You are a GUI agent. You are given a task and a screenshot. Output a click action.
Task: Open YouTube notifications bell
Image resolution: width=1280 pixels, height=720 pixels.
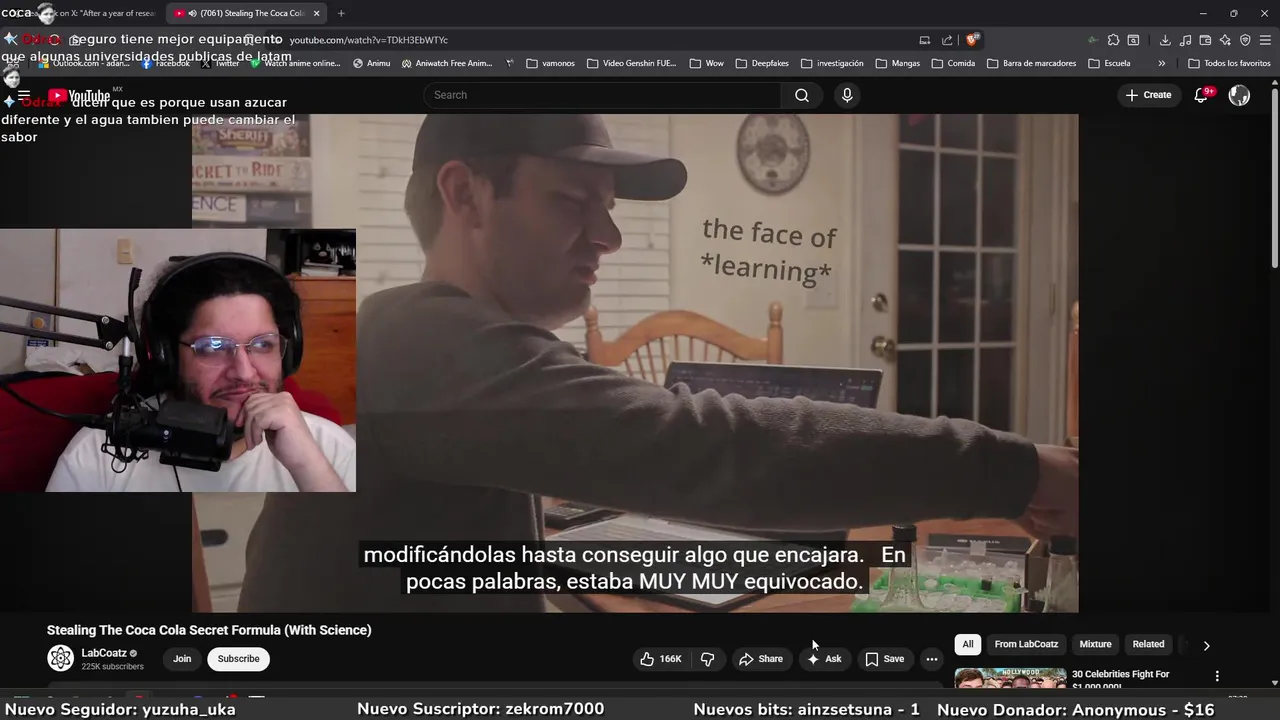pyautogui.click(x=1201, y=95)
